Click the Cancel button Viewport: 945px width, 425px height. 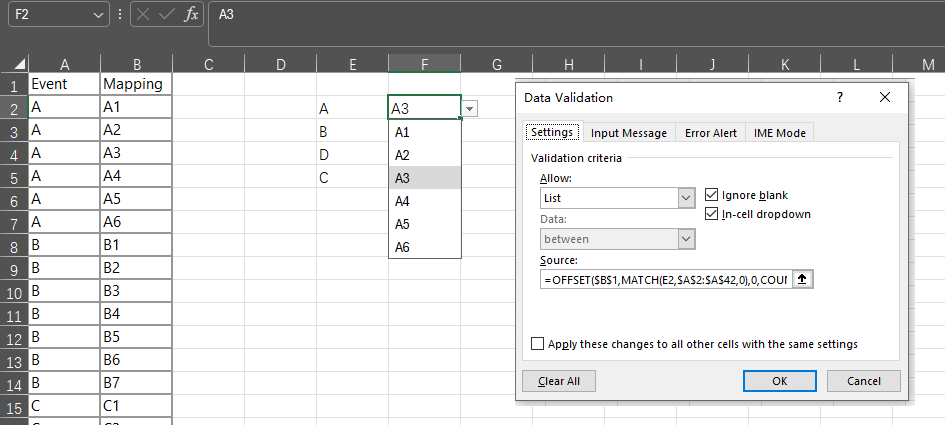pos(864,381)
